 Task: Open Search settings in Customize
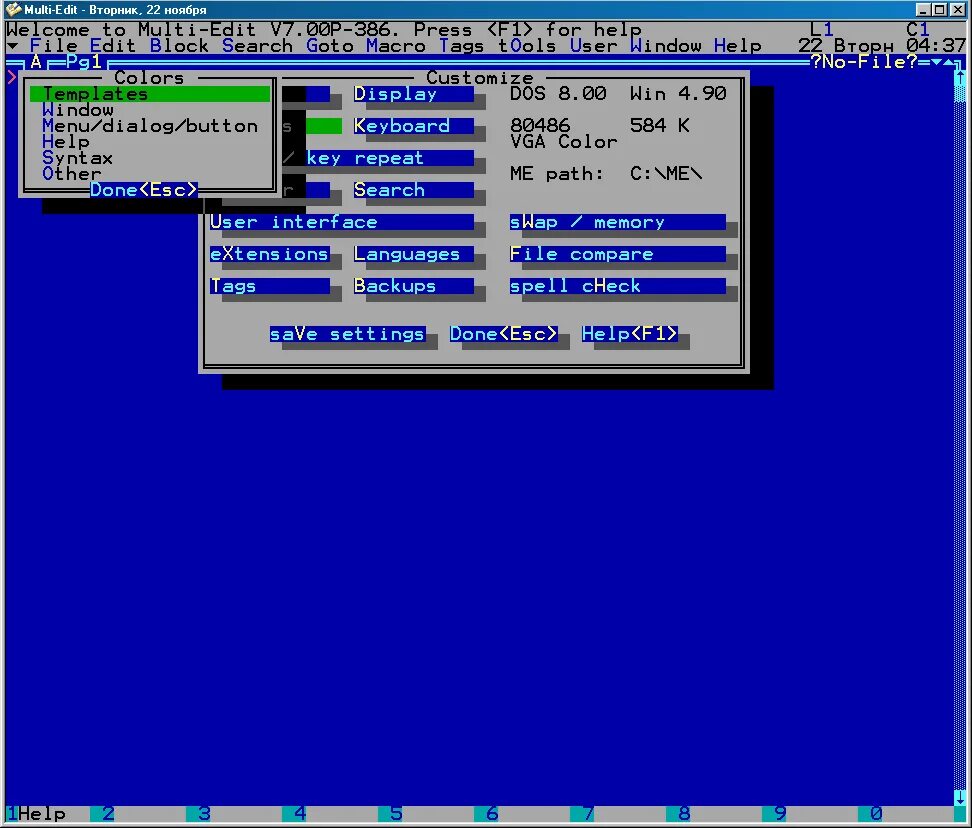tap(413, 190)
